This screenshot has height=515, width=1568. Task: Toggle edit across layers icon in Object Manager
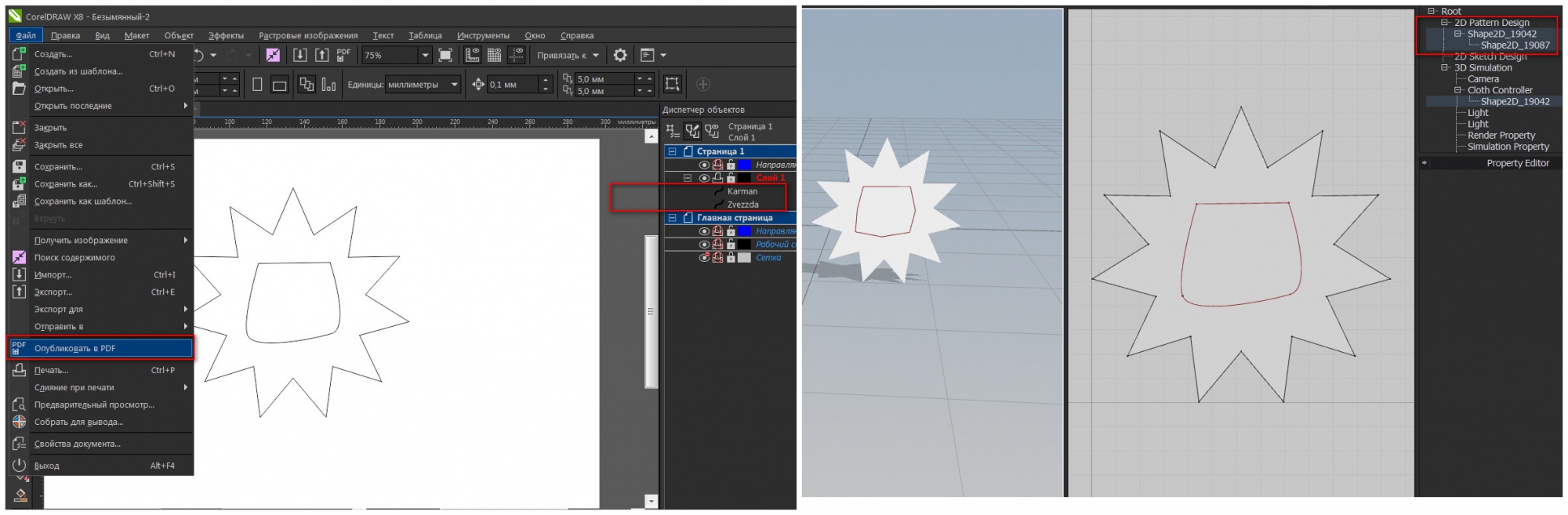[x=691, y=131]
